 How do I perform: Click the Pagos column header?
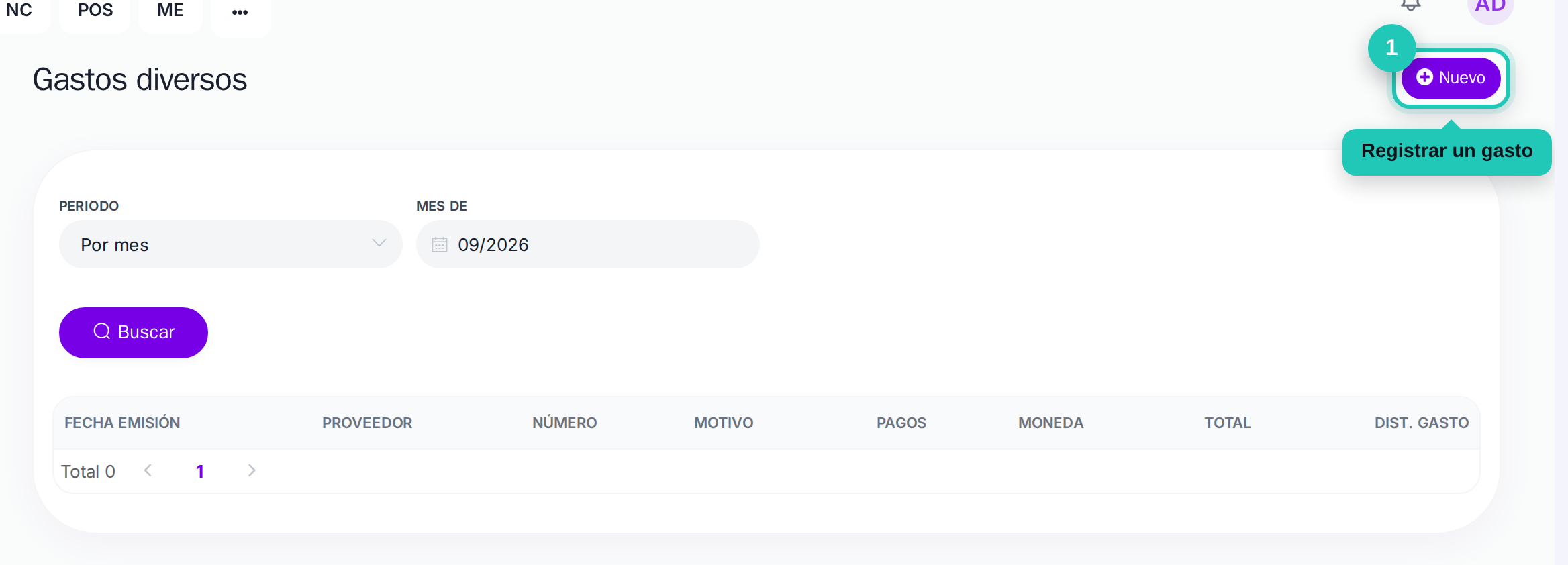click(x=901, y=423)
